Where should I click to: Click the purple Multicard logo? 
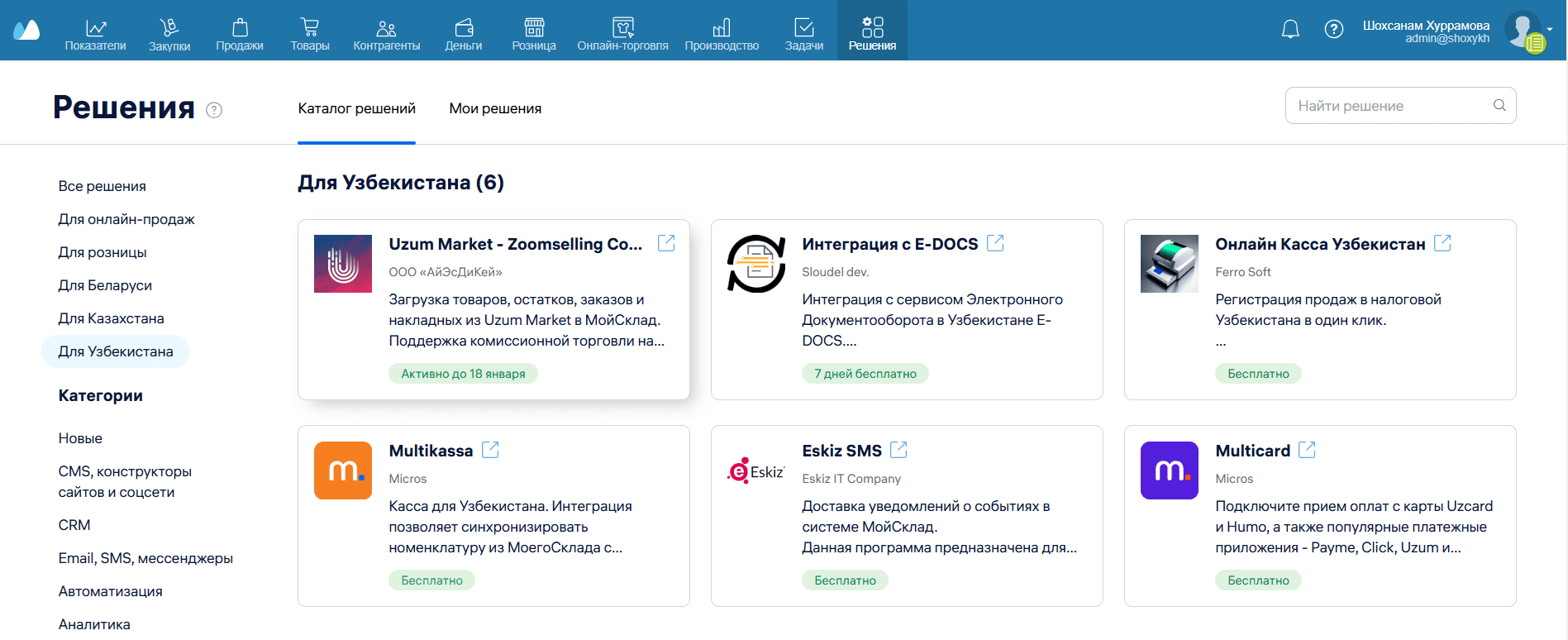[1170, 470]
